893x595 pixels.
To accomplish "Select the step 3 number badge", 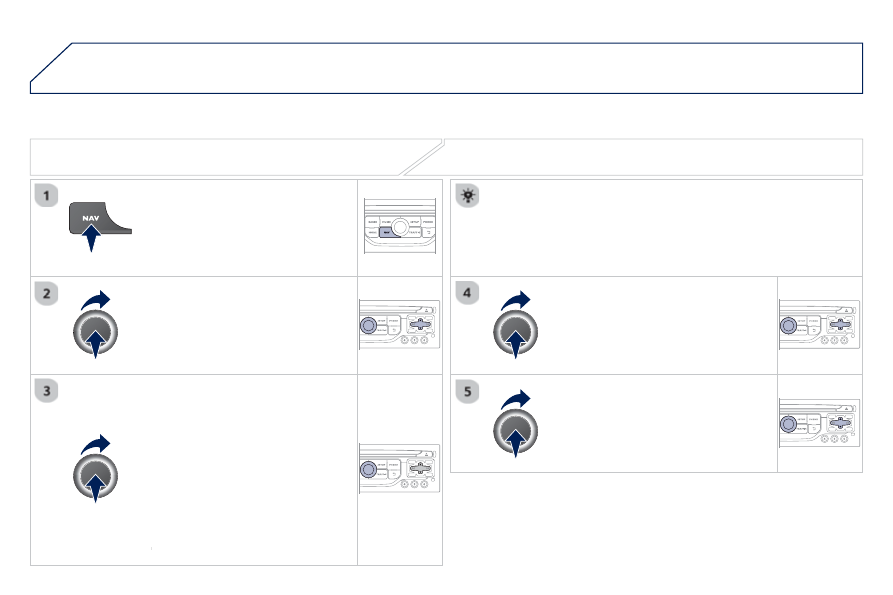I will (46, 391).
